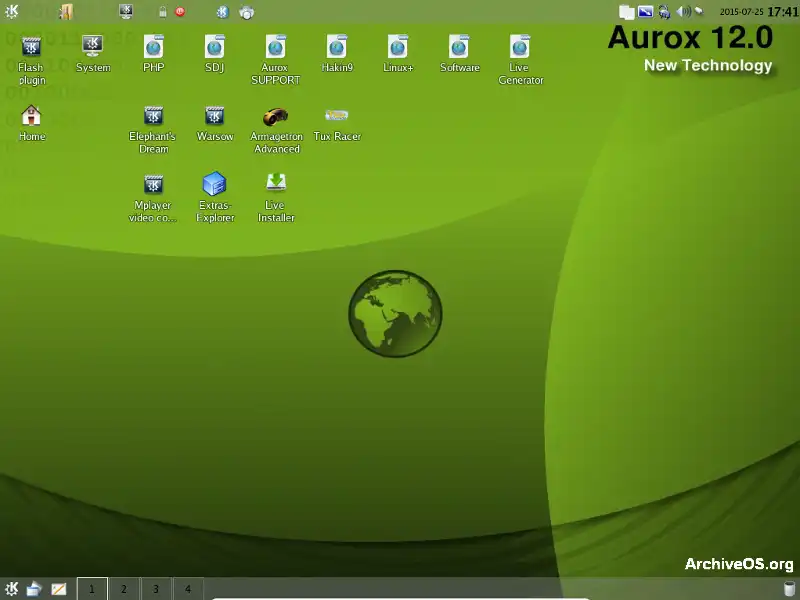The image size is (800, 600).
Task: Launch the Live Generator icon
Action: pyautogui.click(x=520, y=47)
